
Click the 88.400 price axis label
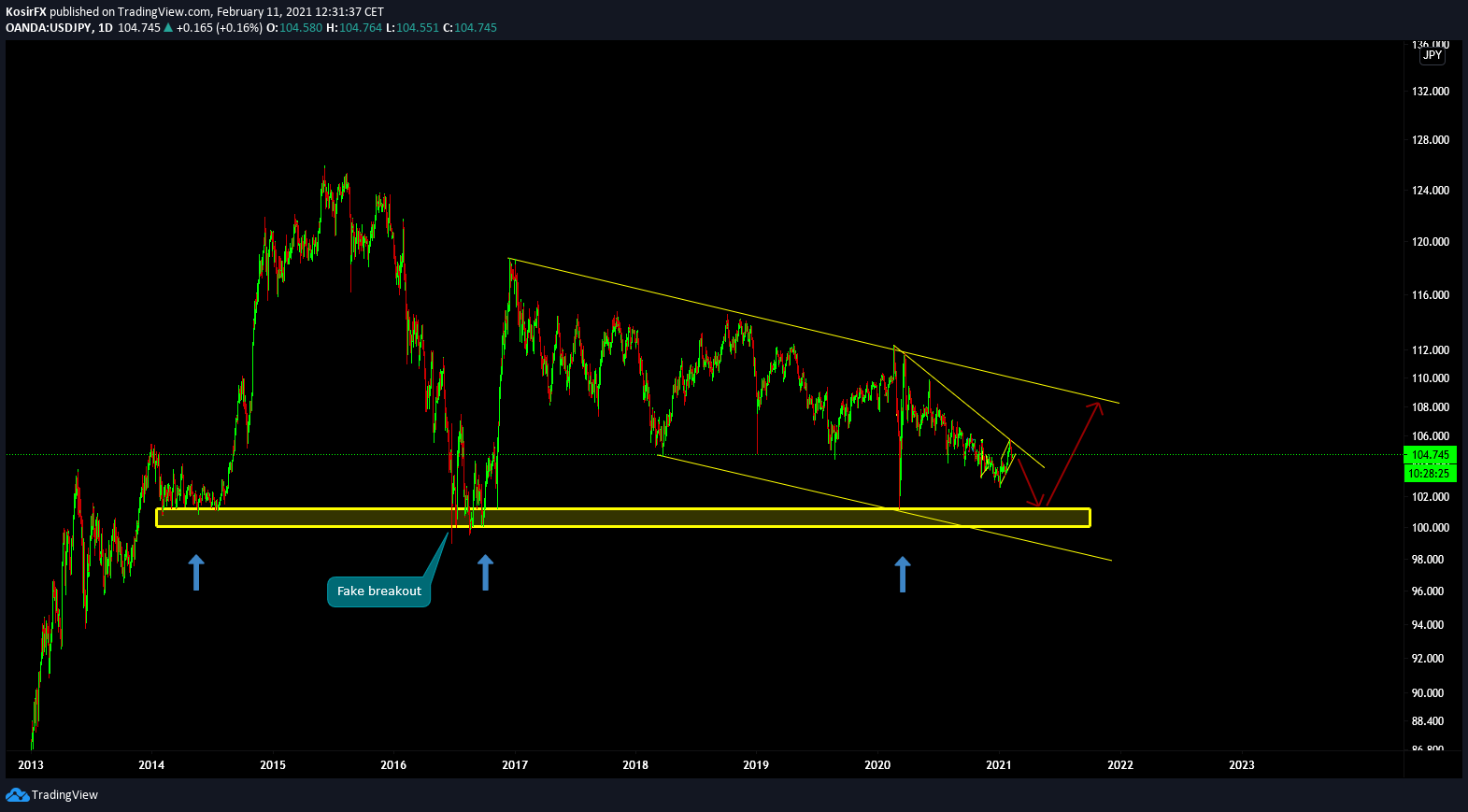point(1428,721)
